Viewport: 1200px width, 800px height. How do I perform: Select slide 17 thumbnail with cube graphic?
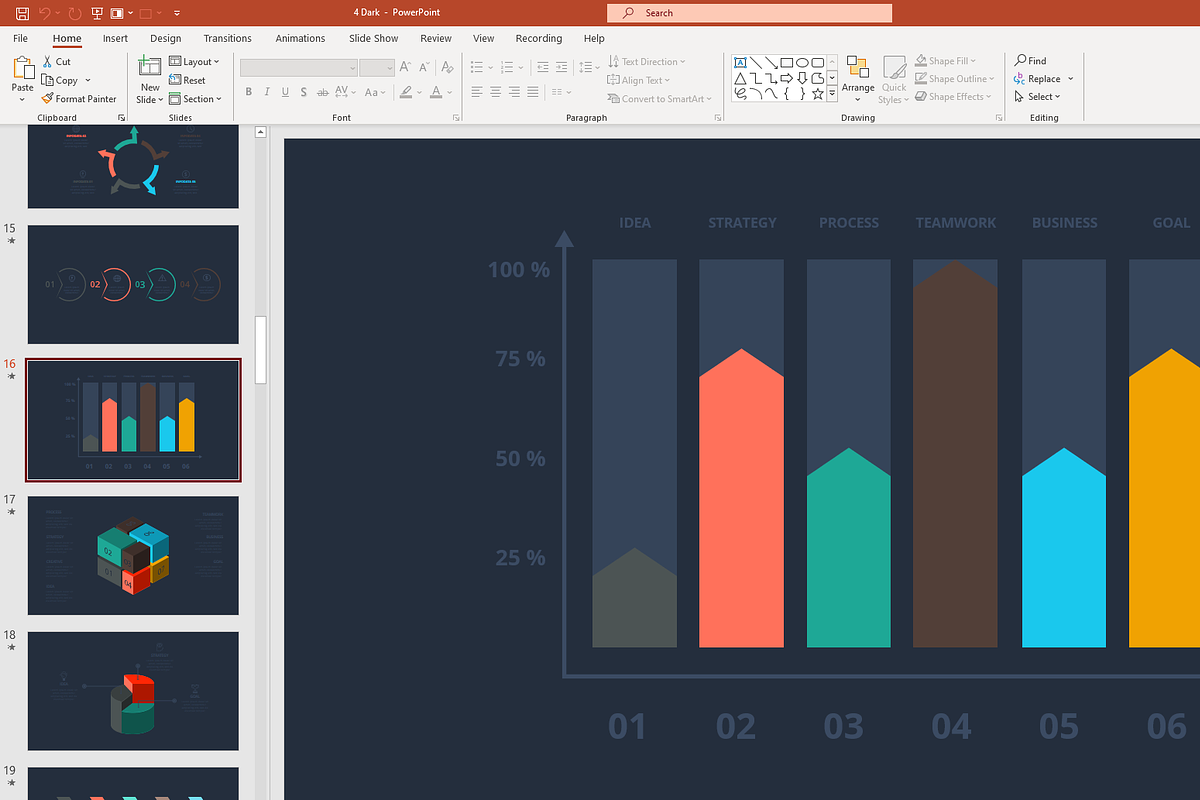click(133, 555)
